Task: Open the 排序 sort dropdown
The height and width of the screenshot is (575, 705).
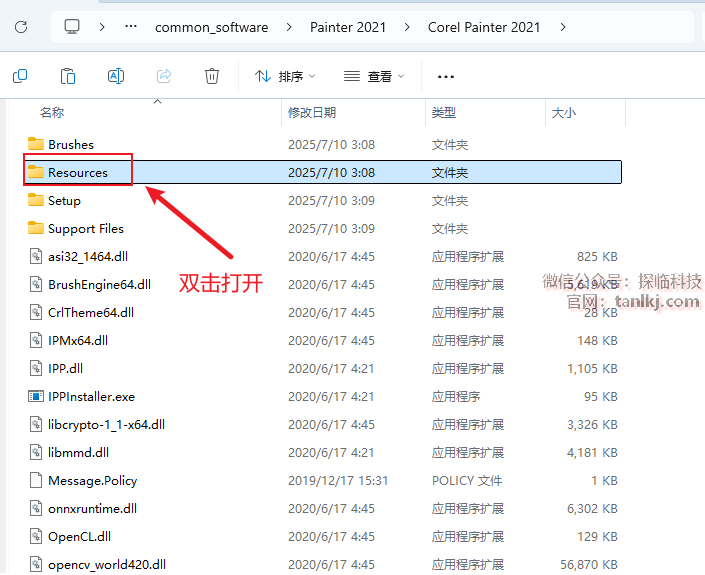Action: point(285,76)
